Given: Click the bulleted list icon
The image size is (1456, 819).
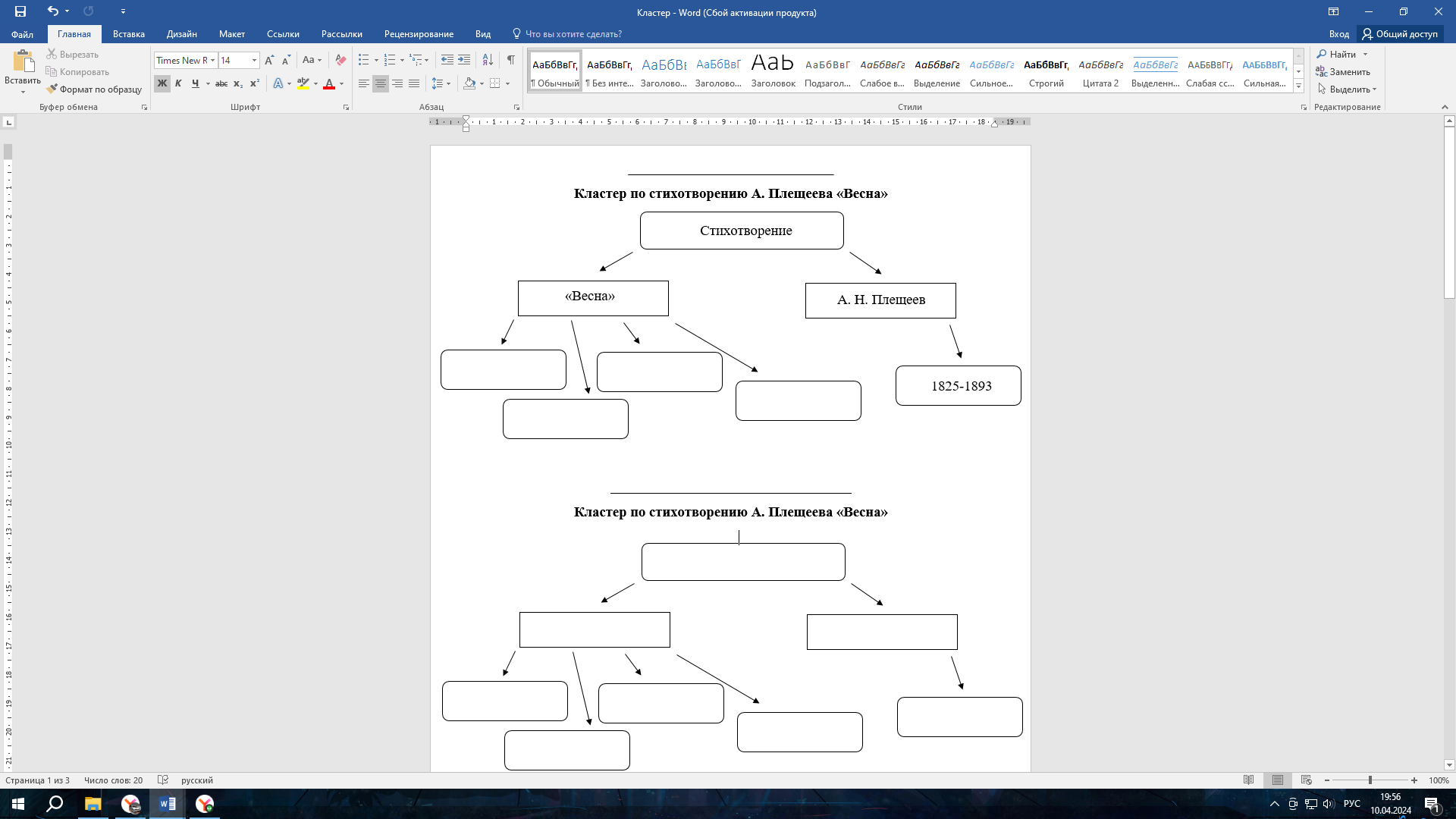Looking at the screenshot, I should [x=364, y=60].
